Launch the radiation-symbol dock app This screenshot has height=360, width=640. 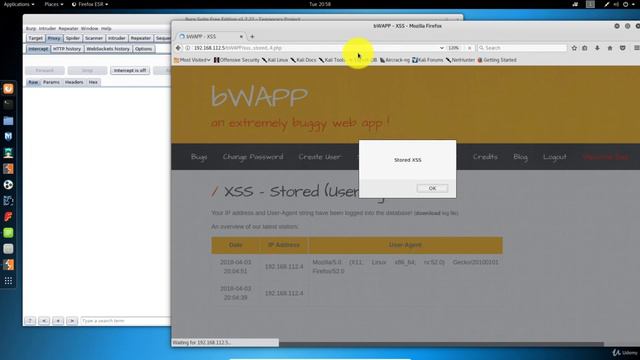click(8, 184)
